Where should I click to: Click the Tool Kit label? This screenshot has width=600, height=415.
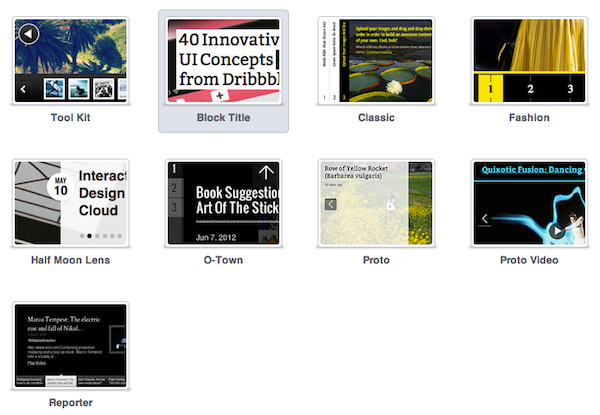(x=70, y=117)
